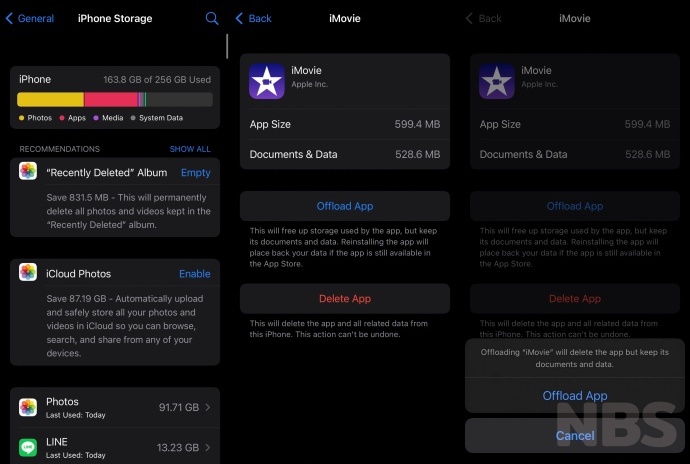Tap the dimmed Offload App behind the sheet
690x464 pixels.
click(x=575, y=206)
